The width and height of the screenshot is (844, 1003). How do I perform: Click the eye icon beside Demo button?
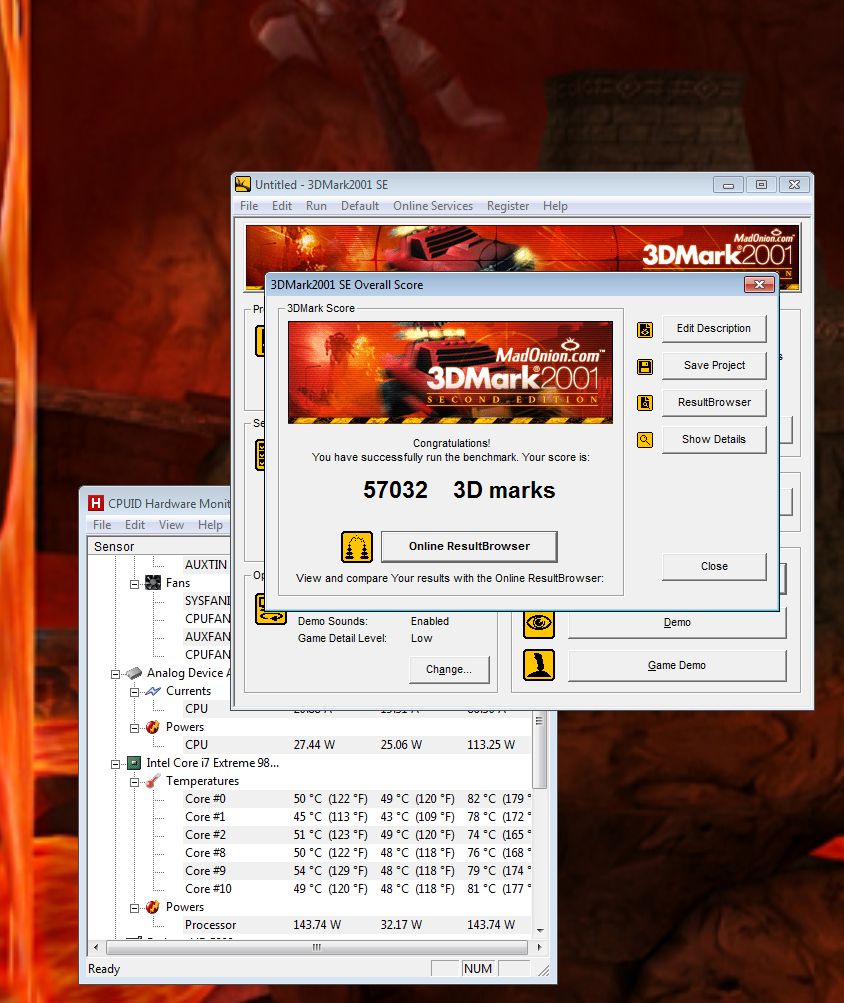[539, 622]
